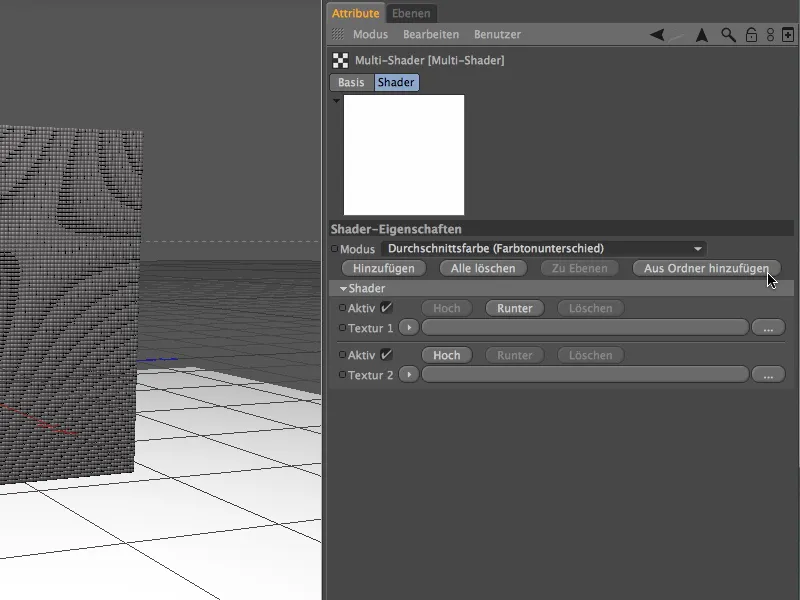800x600 pixels.
Task: Open Textur 2 shader arrow menu
Action: click(x=409, y=374)
